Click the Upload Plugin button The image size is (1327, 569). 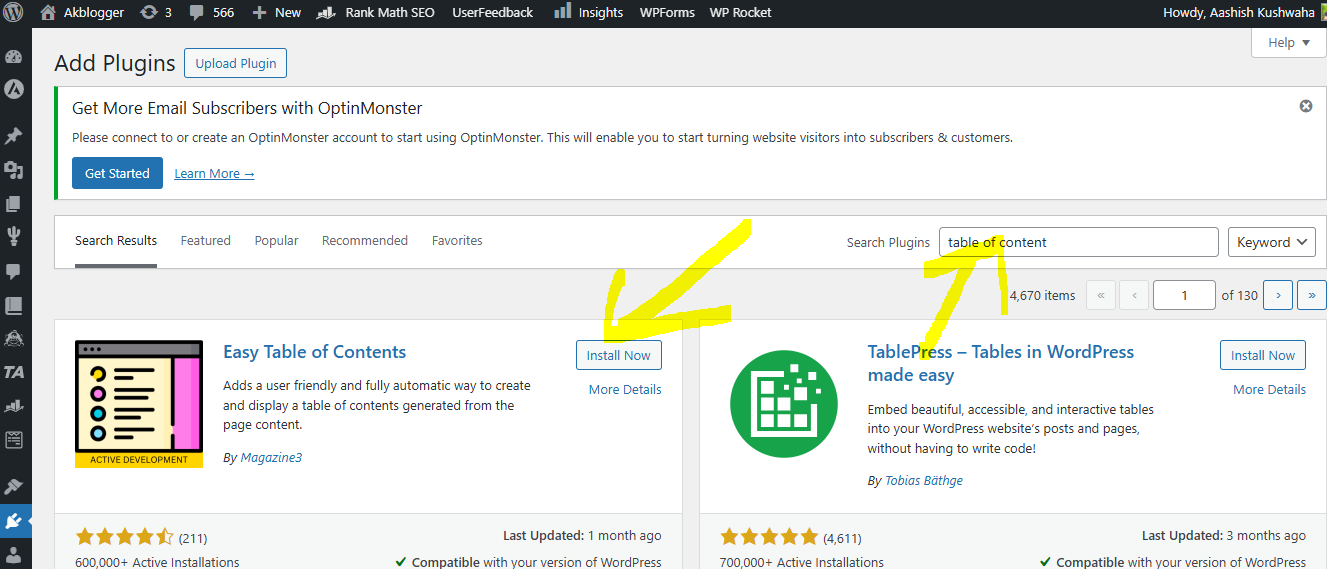point(236,63)
